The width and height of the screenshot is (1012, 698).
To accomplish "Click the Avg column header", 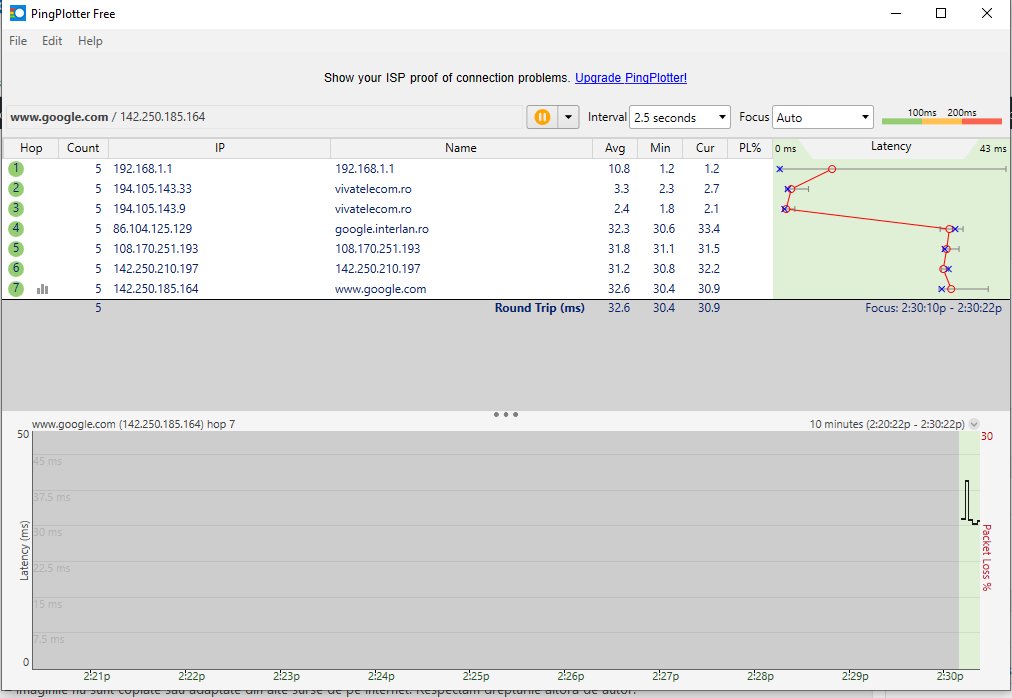I will tap(616, 148).
